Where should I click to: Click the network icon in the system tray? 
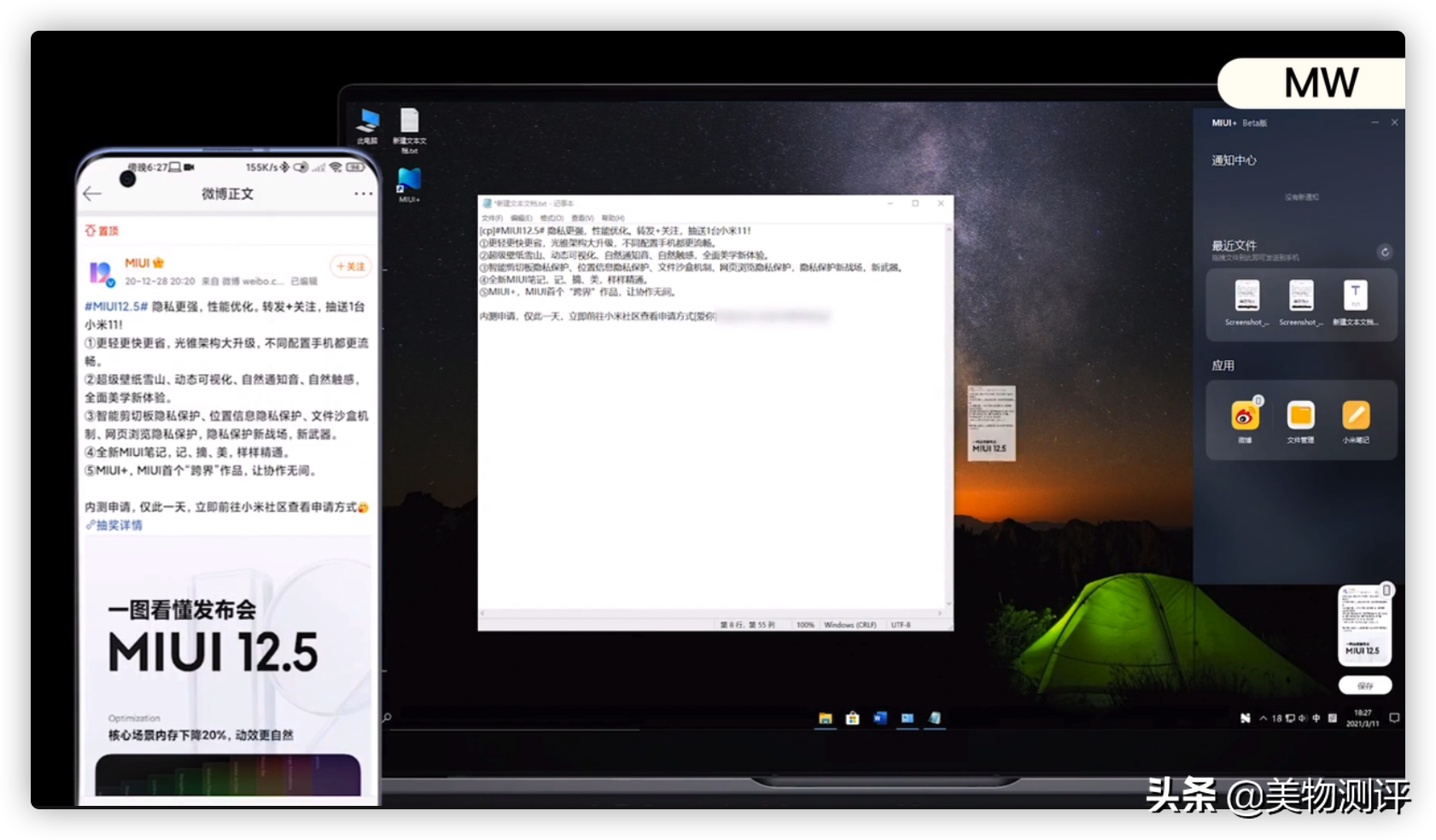tap(1290, 719)
